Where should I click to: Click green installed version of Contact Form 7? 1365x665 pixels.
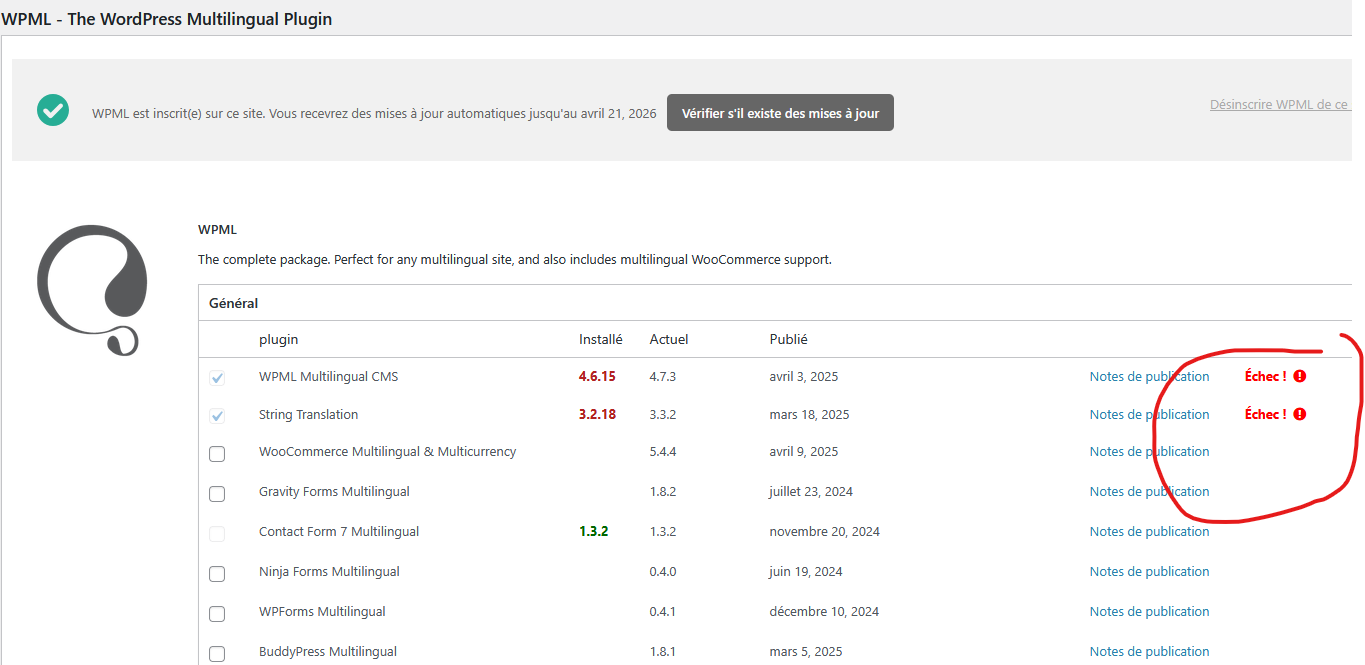593,532
